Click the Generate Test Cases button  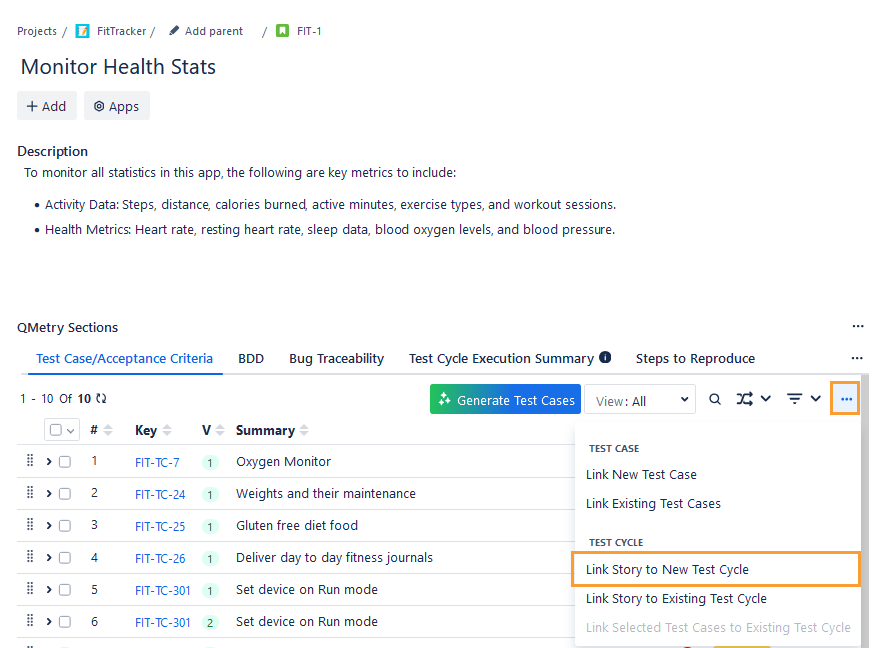coord(505,398)
